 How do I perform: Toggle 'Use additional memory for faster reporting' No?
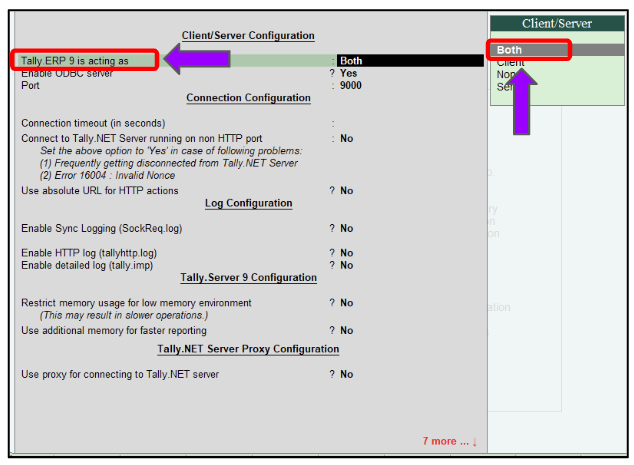click(x=347, y=330)
